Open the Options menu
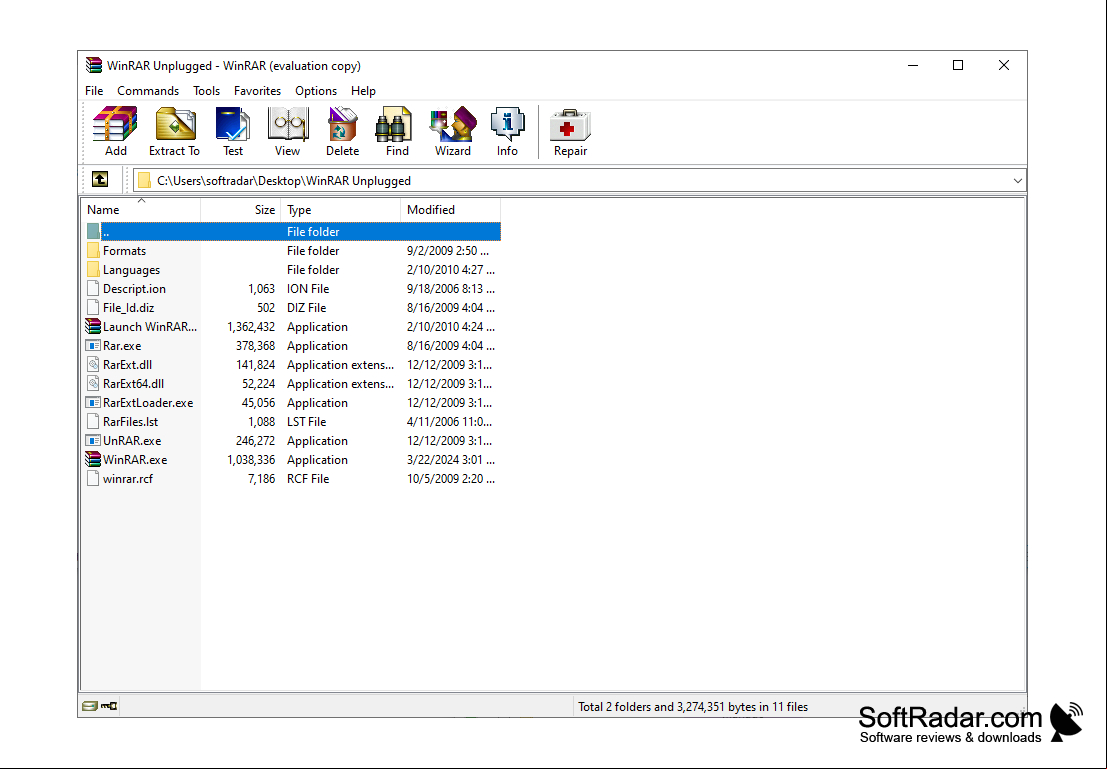Viewport: 1107px width, 769px height. [316, 90]
